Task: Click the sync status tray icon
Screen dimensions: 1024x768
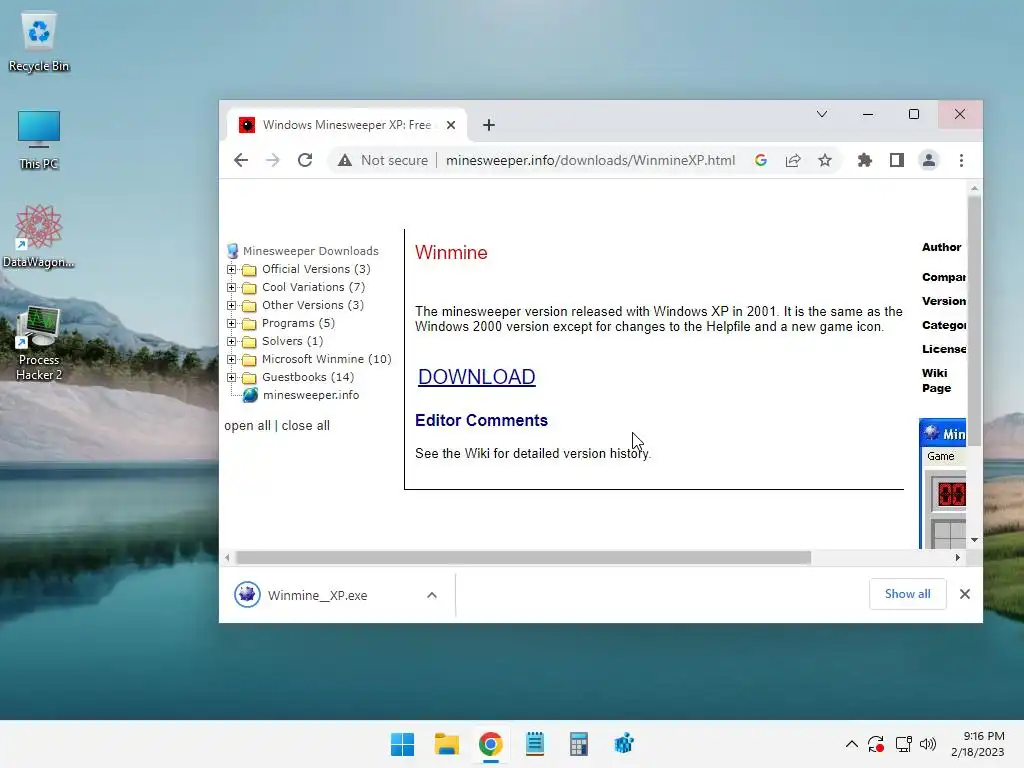Action: [x=876, y=744]
